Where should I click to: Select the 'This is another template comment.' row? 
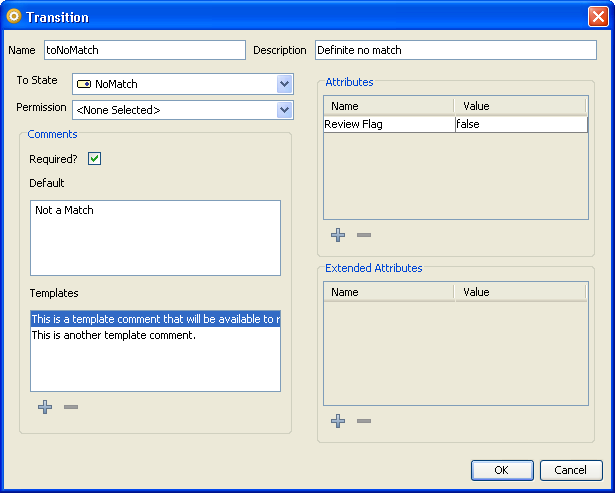tap(155, 335)
